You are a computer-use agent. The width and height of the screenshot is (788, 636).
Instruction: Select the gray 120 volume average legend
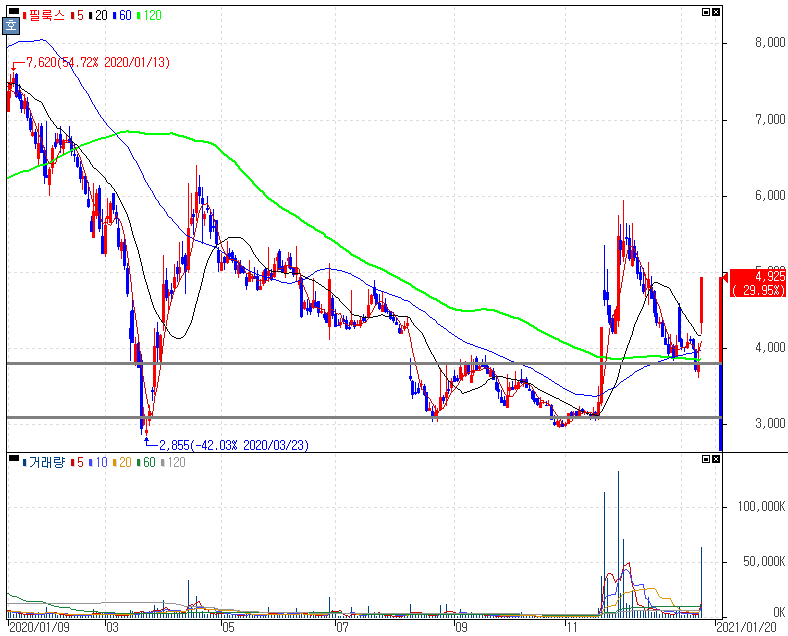coord(173,462)
